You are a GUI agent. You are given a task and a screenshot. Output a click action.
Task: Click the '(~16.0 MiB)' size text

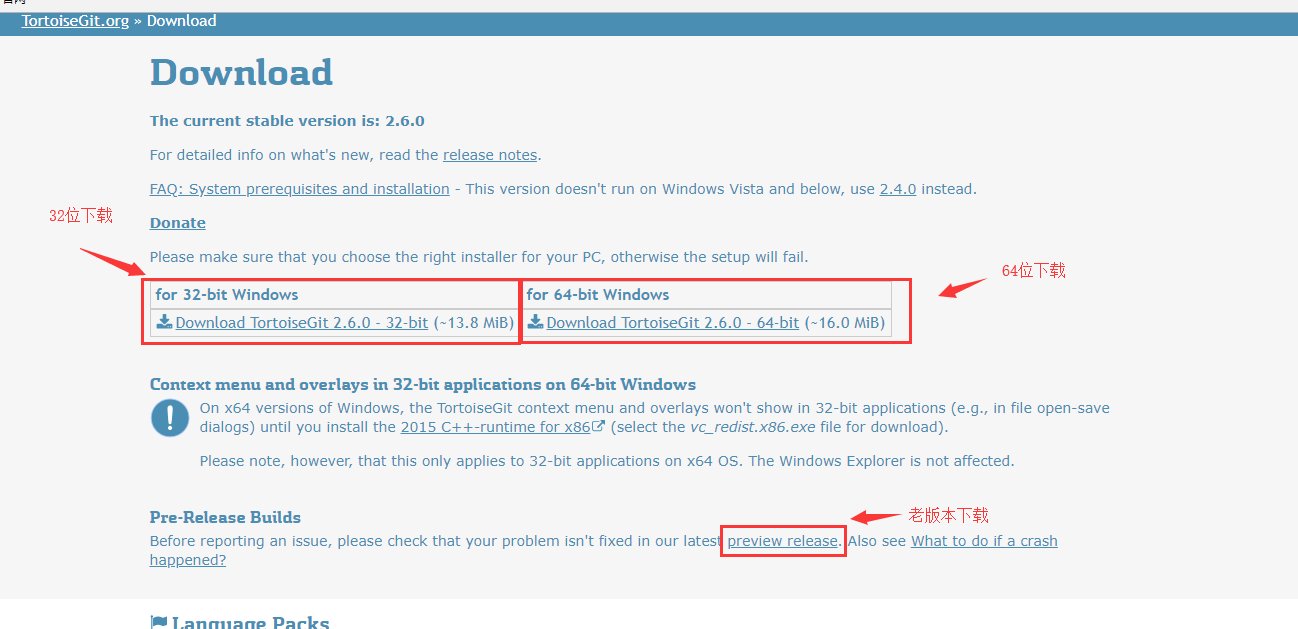point(844,323)
